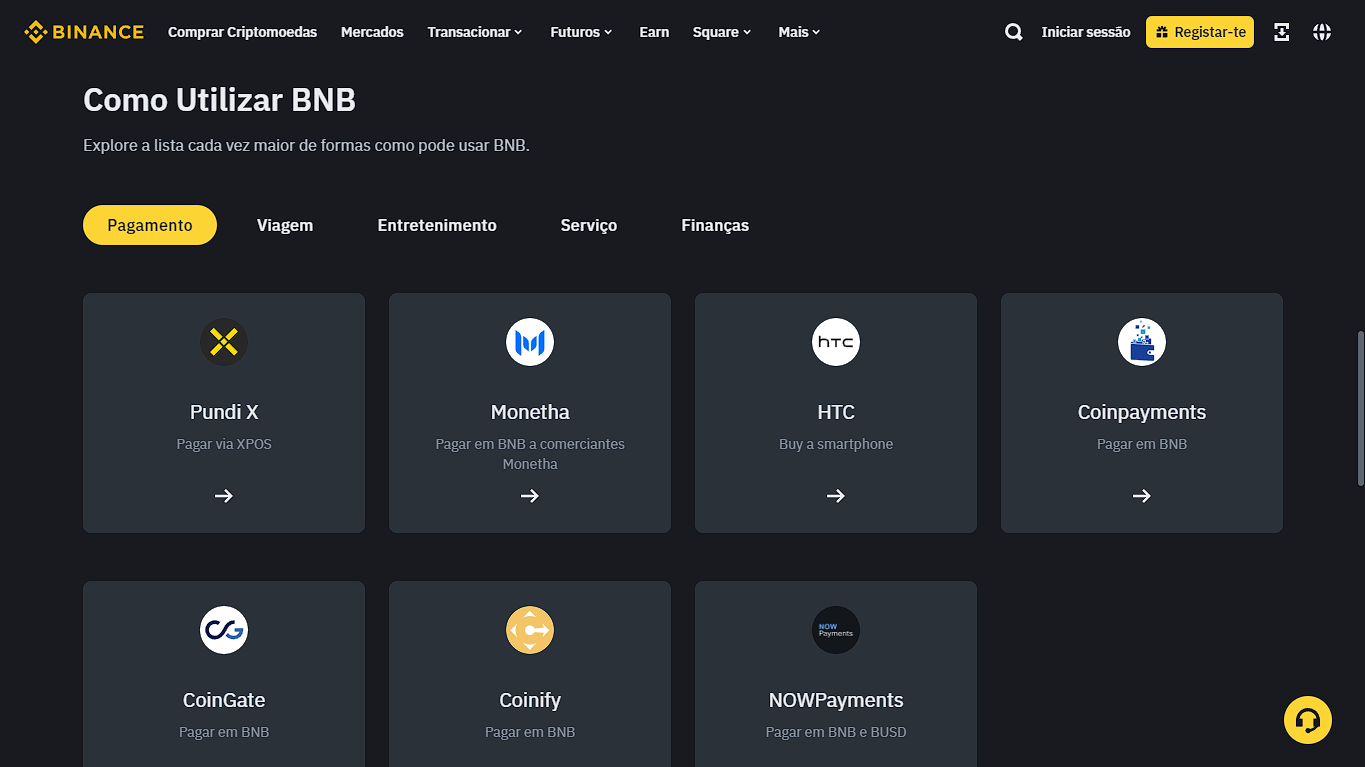Click the arrow on the Coinpayments card
The image size is (1365, 767).
click(x=1141, y=495)
